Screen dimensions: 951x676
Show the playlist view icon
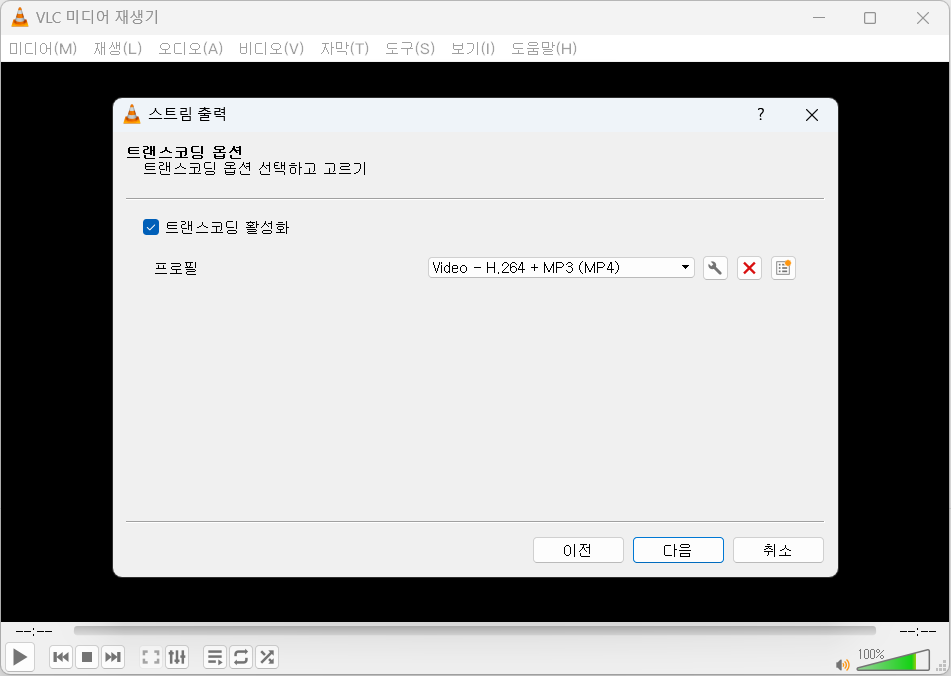214,657
